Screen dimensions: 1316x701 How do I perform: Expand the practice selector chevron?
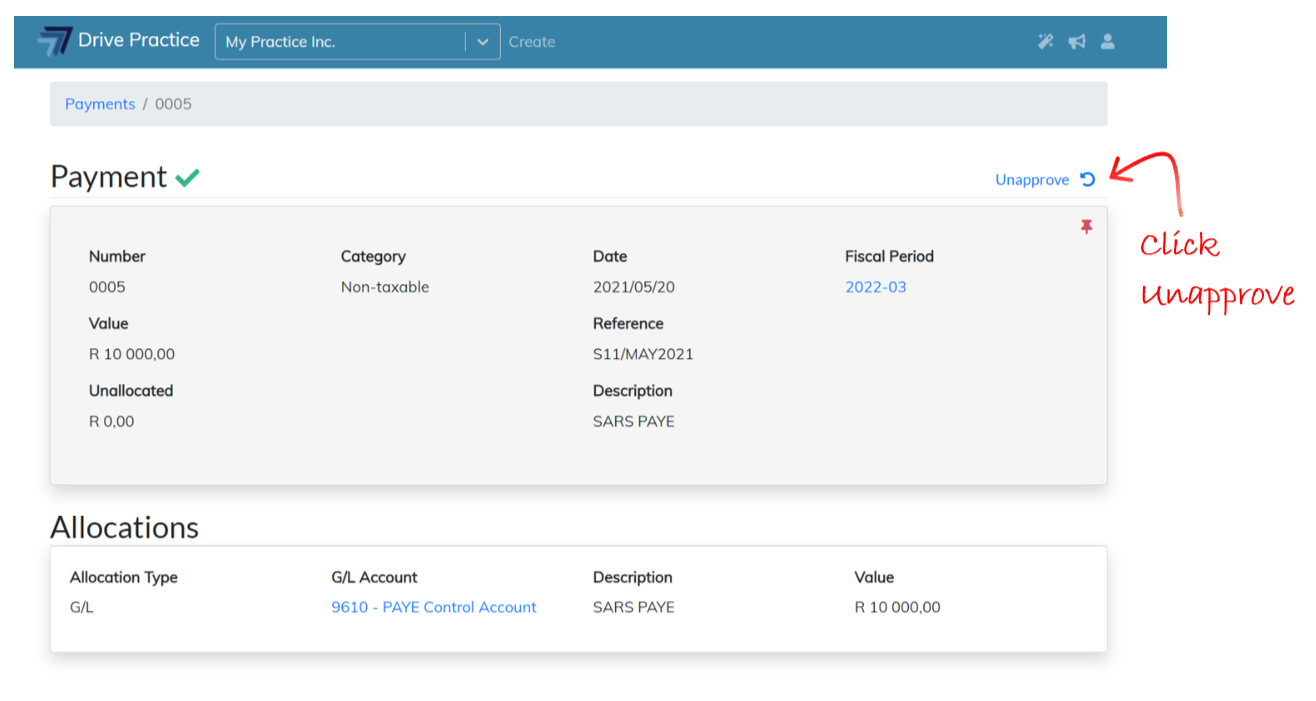pyautogui.click(x=482, y=42)
